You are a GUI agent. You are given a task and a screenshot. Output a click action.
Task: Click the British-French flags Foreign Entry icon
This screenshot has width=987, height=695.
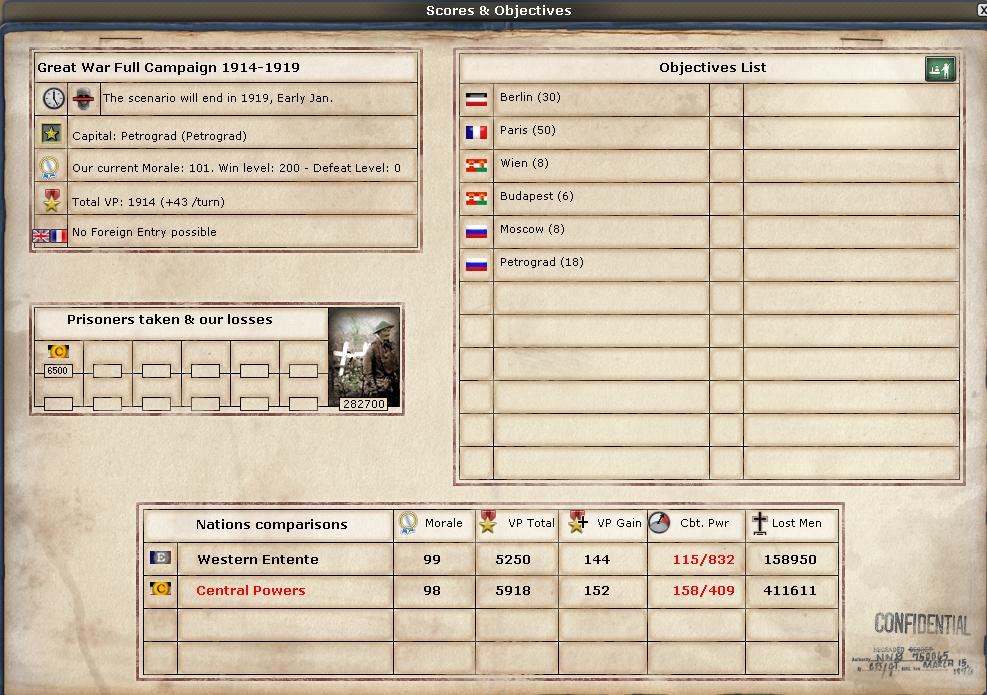(x=49, y=235)
